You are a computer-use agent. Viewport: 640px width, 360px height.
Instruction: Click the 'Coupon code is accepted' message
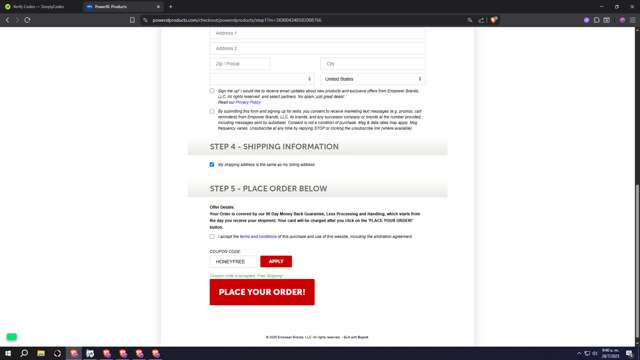point(246,276)
